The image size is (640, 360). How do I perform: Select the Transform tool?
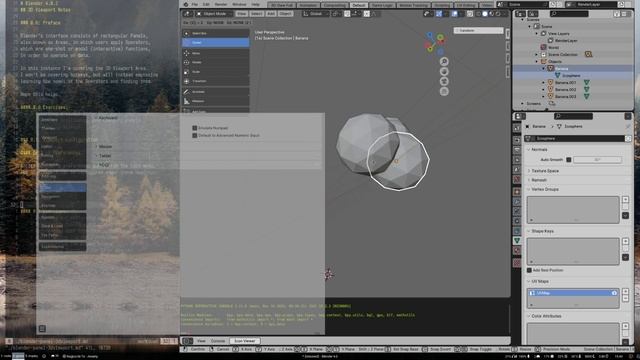point(216,81)
